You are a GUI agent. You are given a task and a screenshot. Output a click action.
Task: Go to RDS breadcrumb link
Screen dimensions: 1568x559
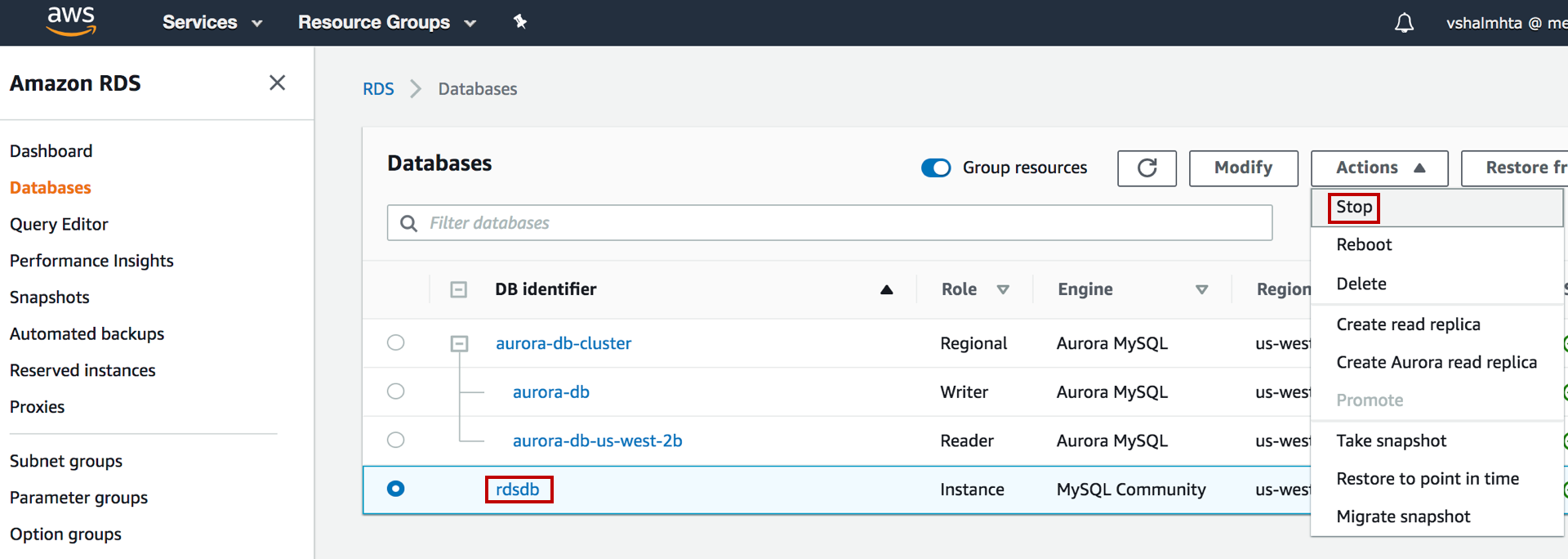click(x=378, y=88)
